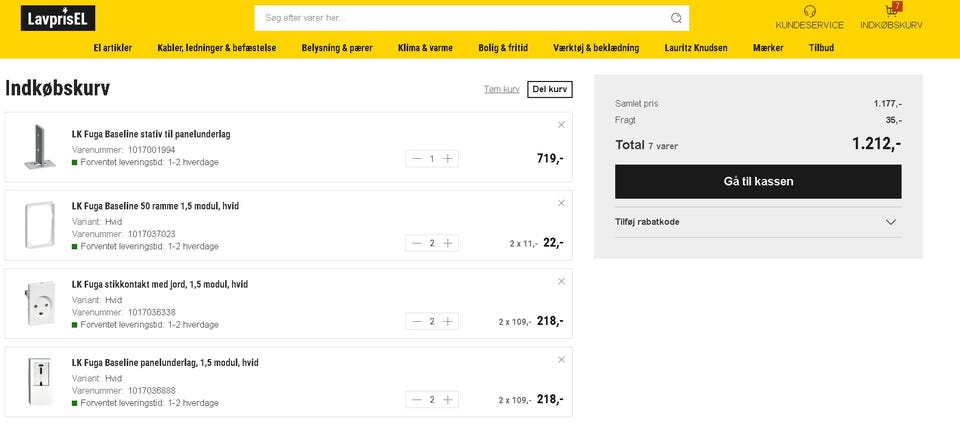Open Kundeservice headset icon
The image size is (960, 440).
coord(809,11)
